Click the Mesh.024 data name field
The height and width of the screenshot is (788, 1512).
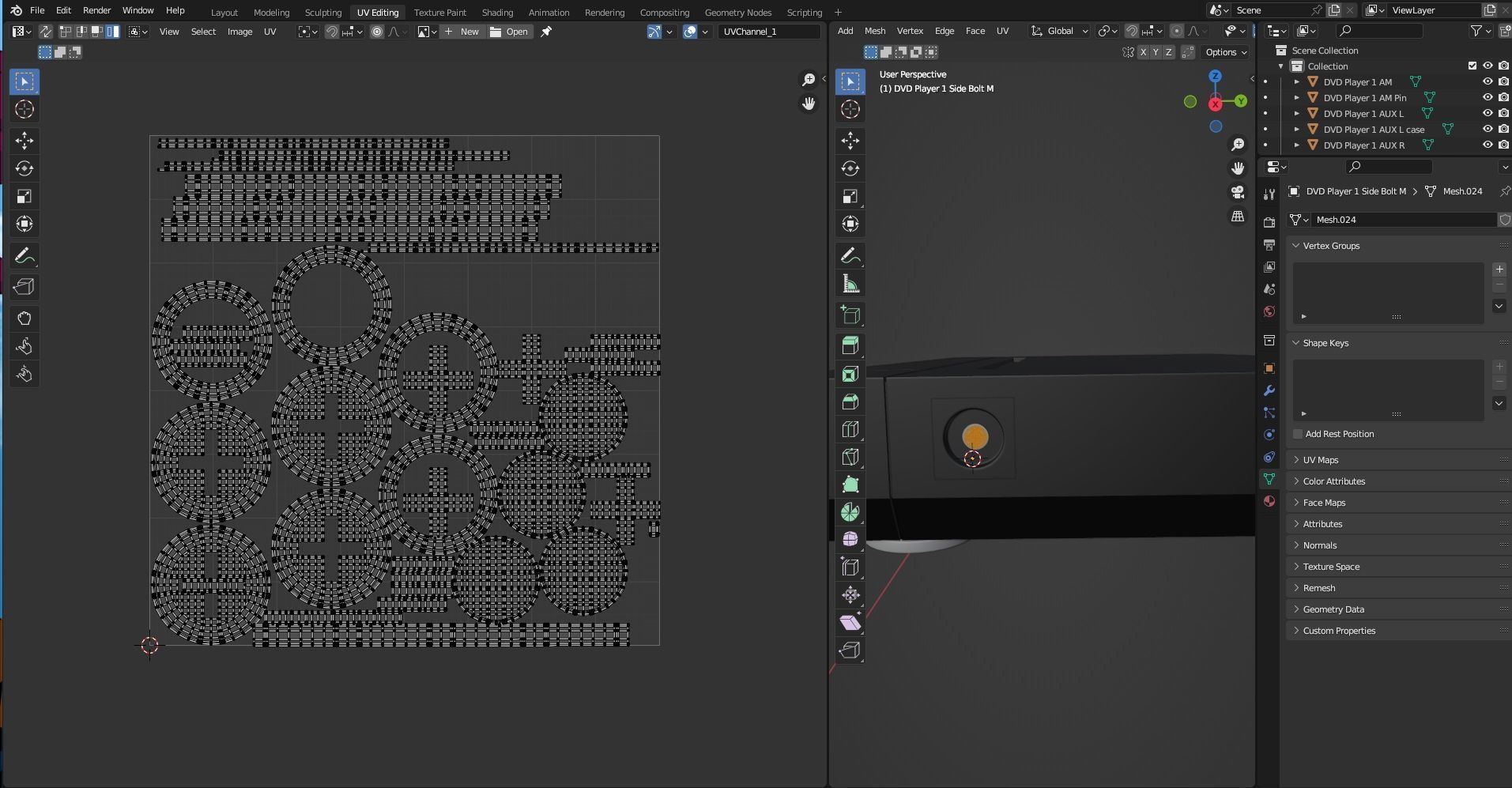click(1402, 220)
